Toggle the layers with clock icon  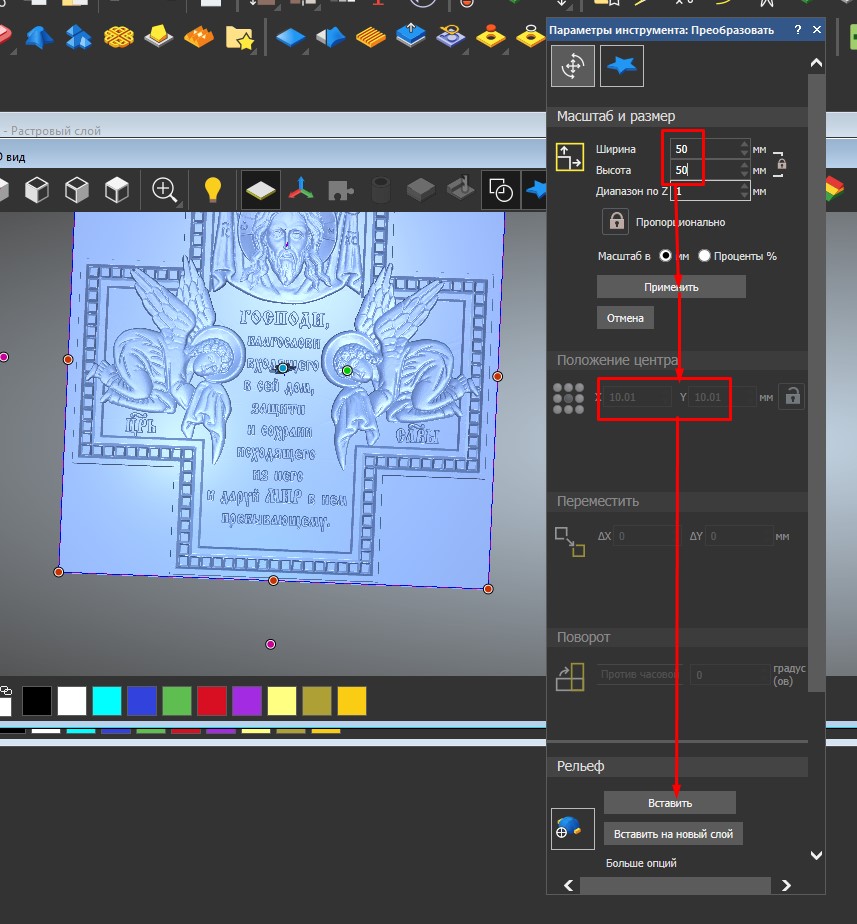click(501, 190)
